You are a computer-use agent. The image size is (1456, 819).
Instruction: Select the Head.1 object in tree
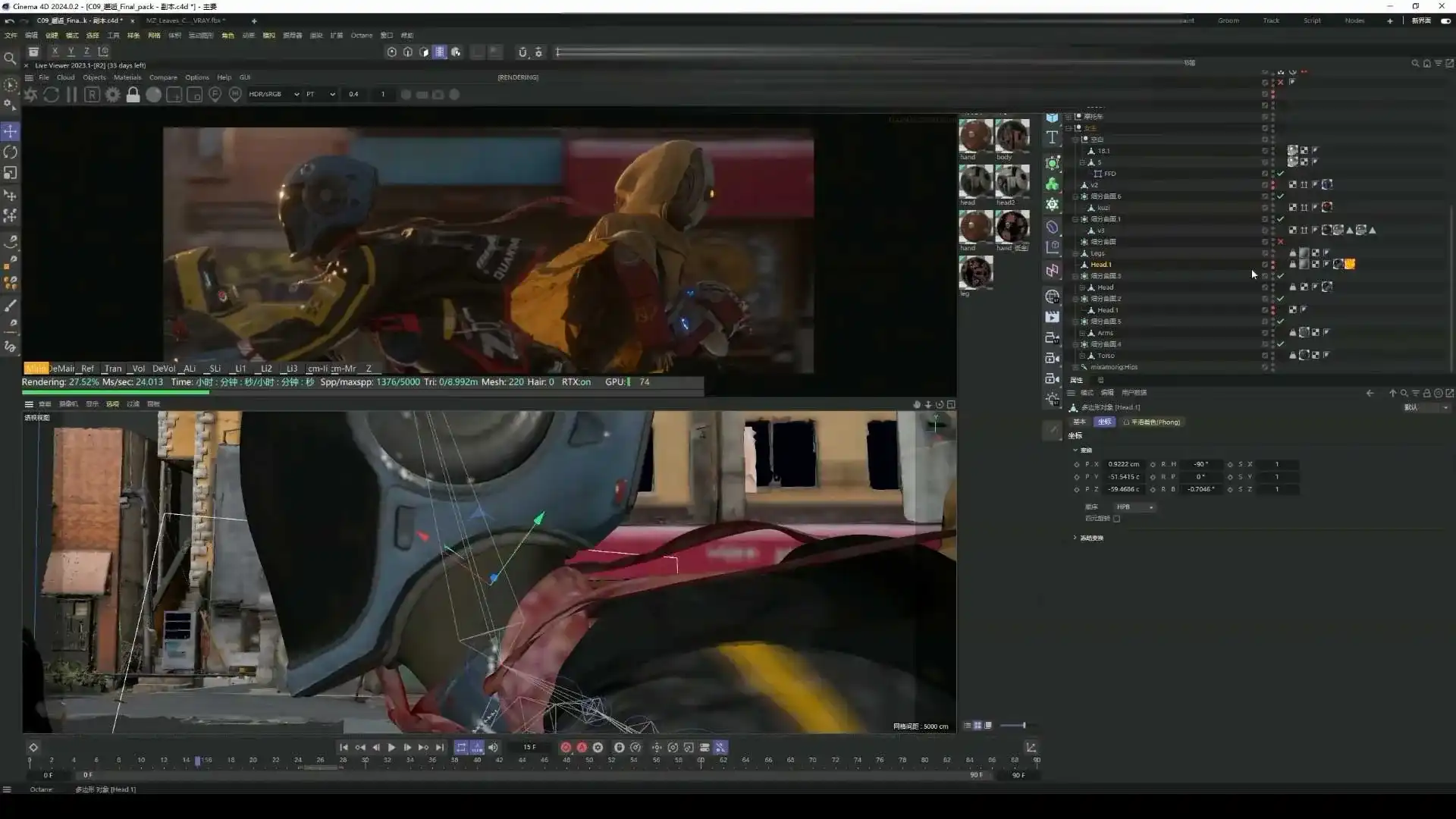coord(1100,265)
